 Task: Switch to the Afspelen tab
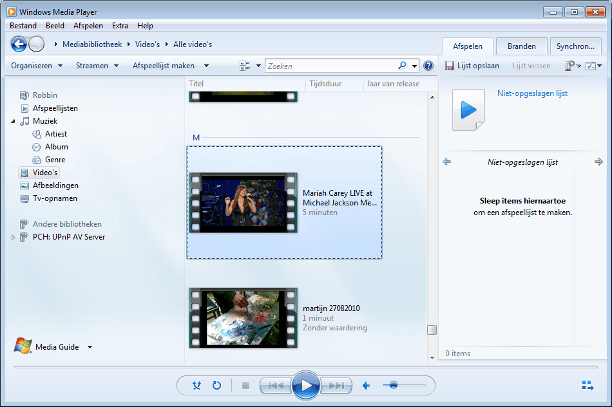point(468,46)
